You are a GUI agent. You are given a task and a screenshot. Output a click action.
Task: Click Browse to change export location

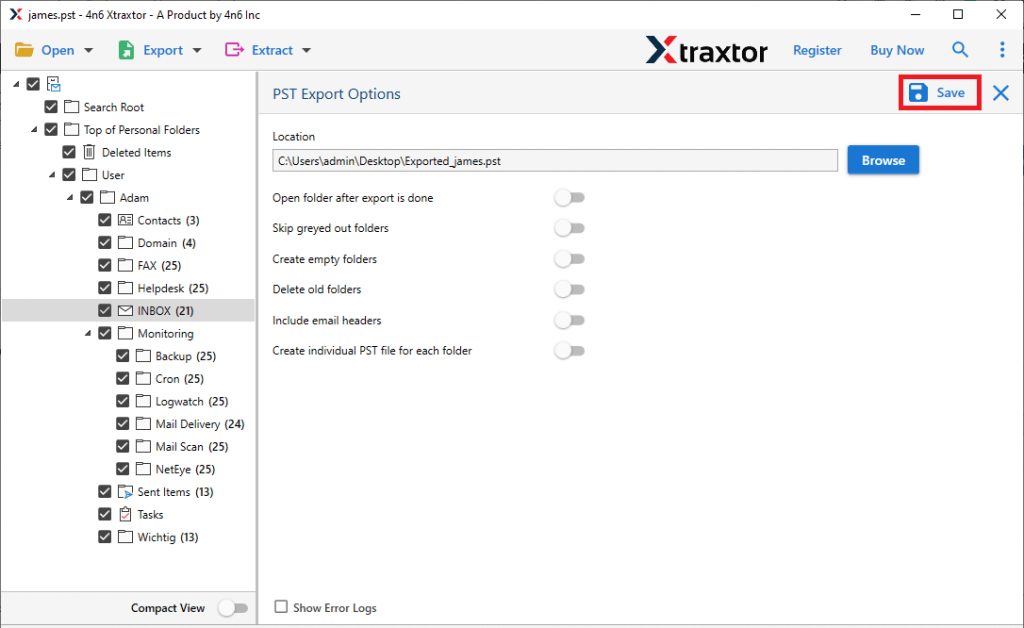point(883,159)
